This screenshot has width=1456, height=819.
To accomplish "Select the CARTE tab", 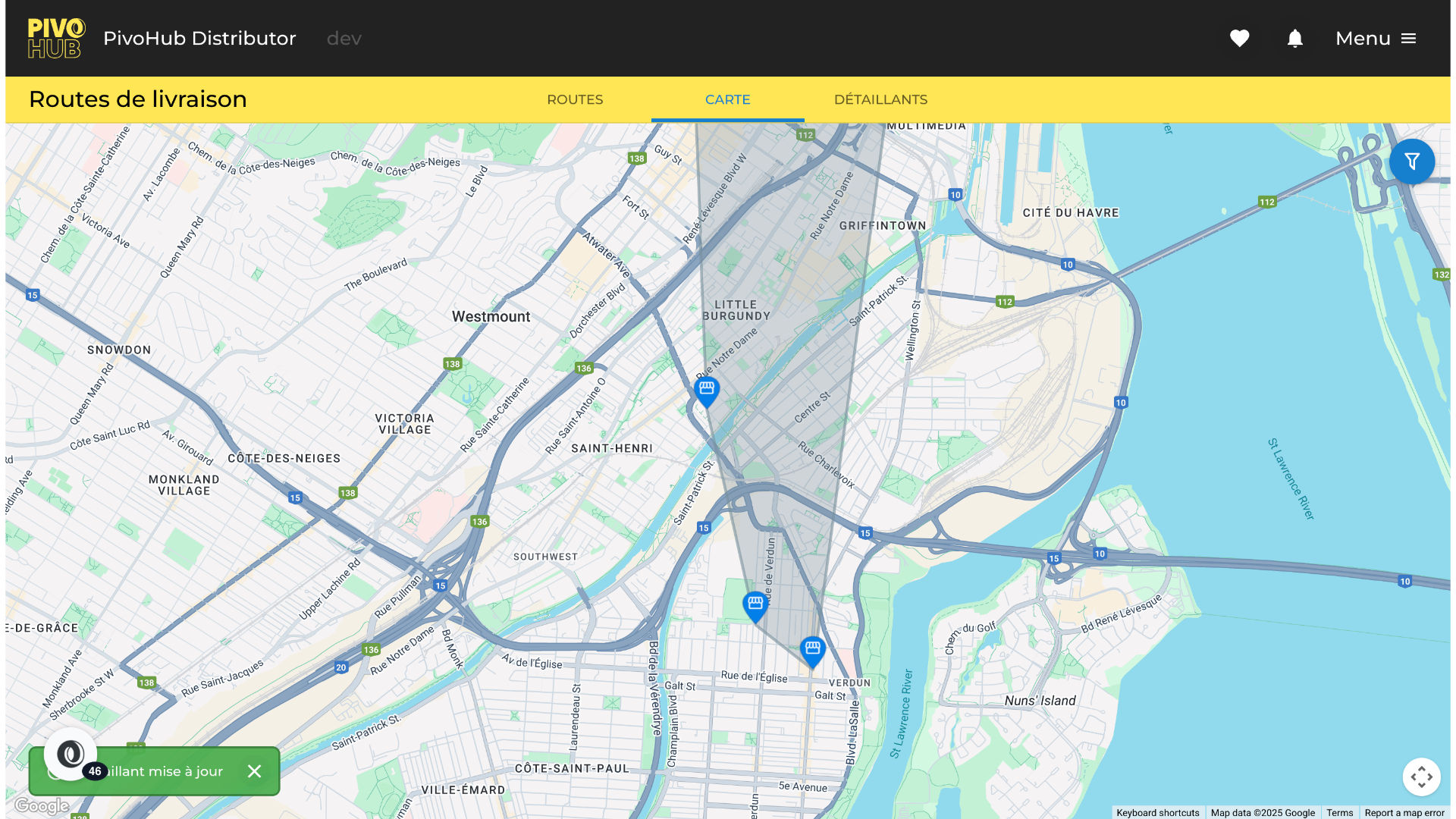I will (727, 99).
